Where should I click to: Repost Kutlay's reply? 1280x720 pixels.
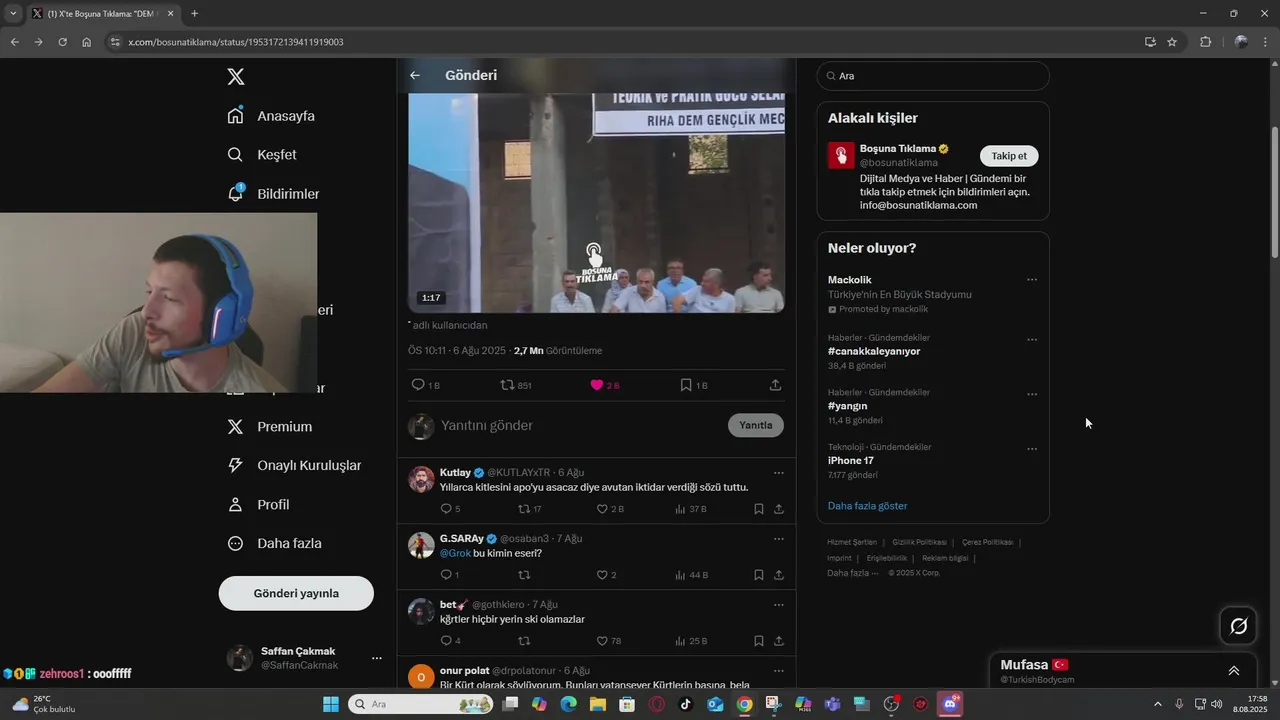coord(523,509)
